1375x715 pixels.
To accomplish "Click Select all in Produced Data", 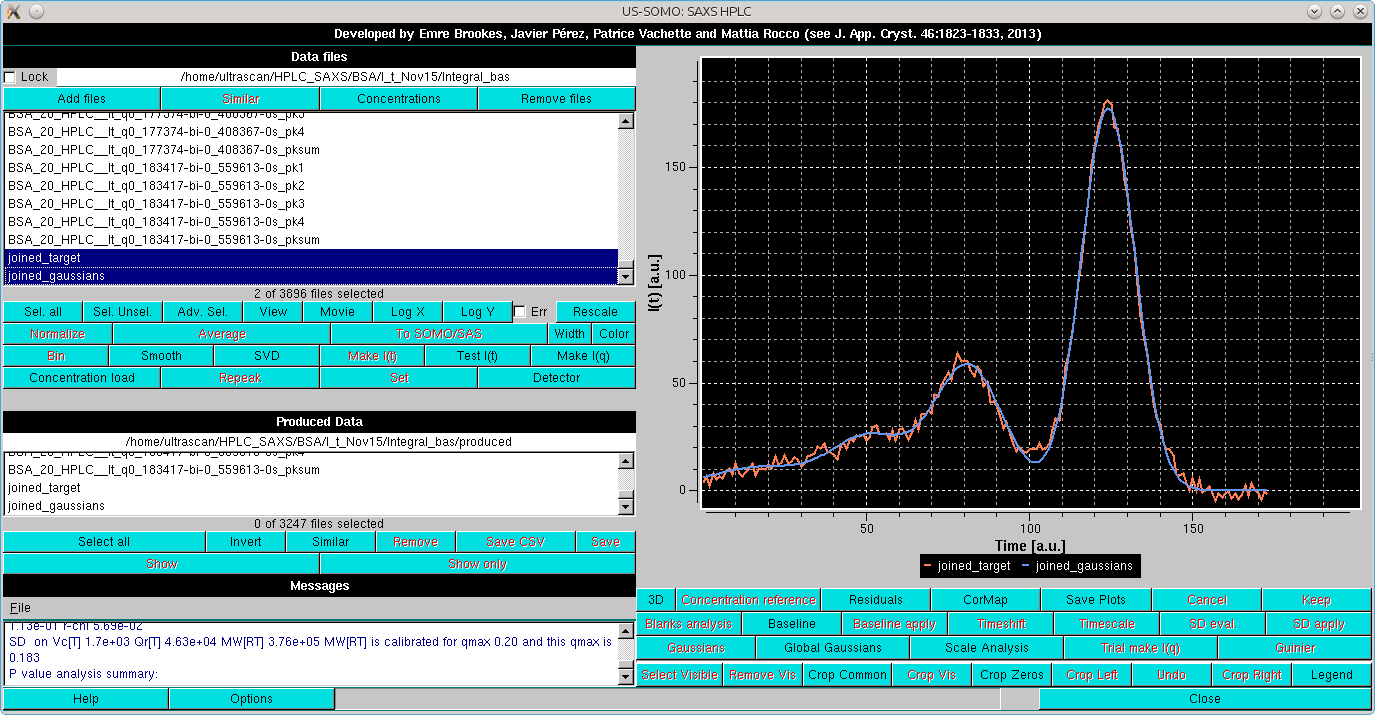I will coord(104,542).
